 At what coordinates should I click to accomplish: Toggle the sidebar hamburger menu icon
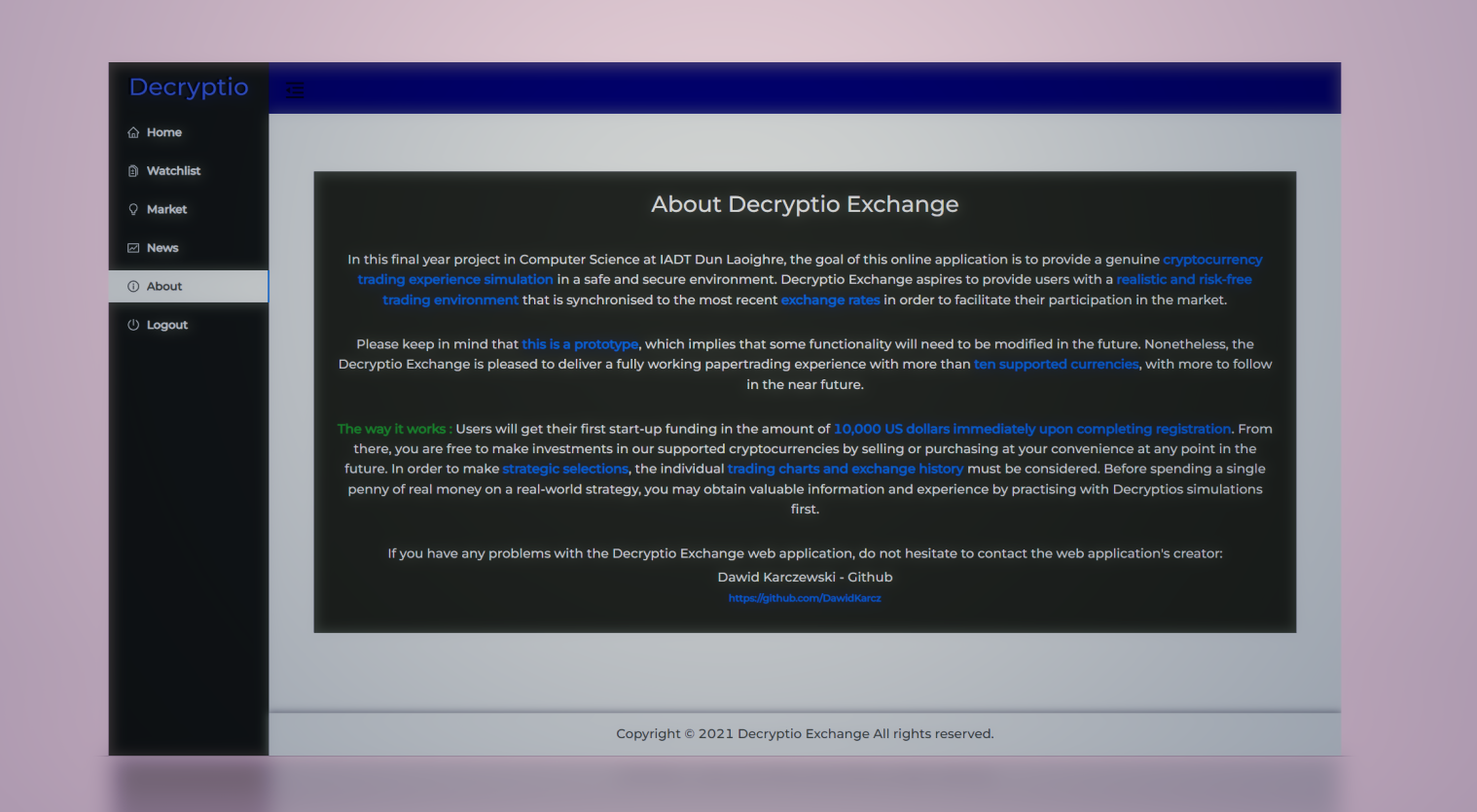pos(295,90)
